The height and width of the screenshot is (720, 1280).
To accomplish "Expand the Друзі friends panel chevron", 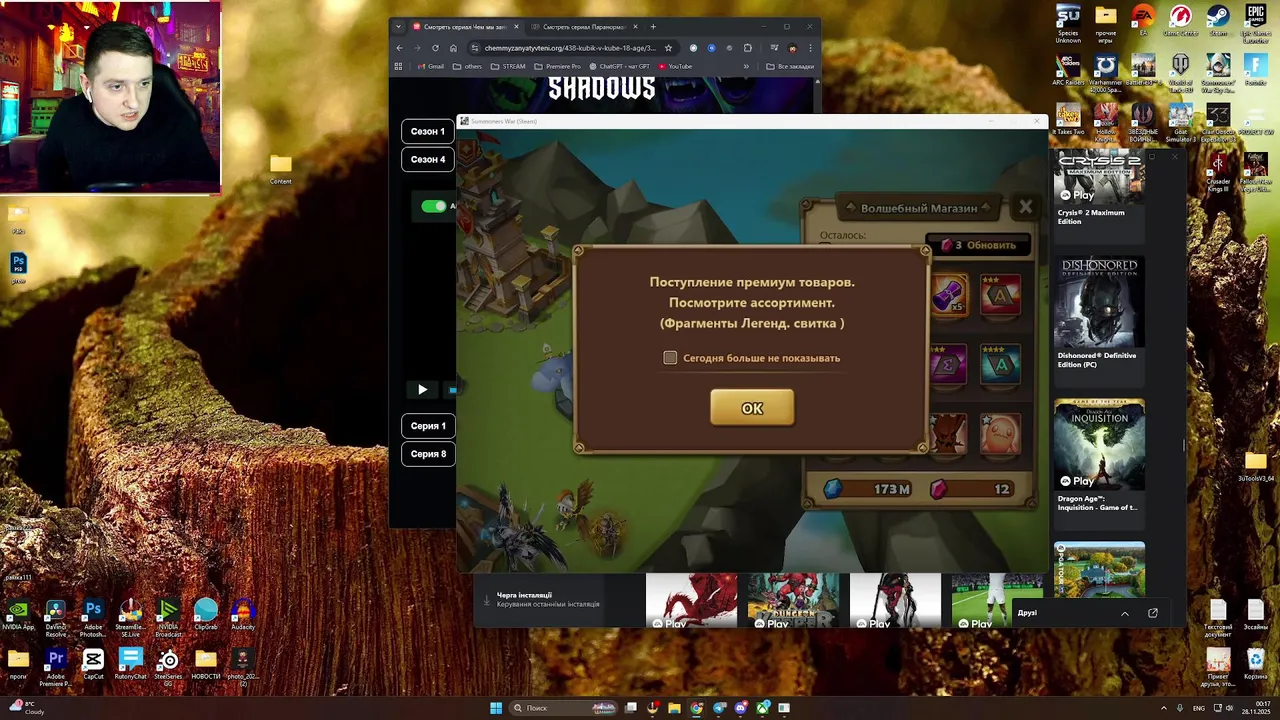I will click(x=1125, y=613).
